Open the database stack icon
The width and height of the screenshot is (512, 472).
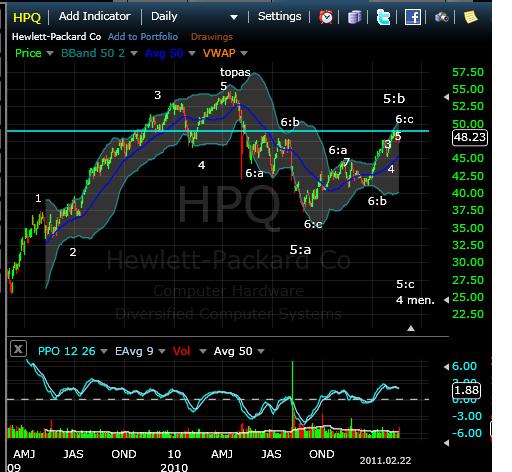click(355, 17)
